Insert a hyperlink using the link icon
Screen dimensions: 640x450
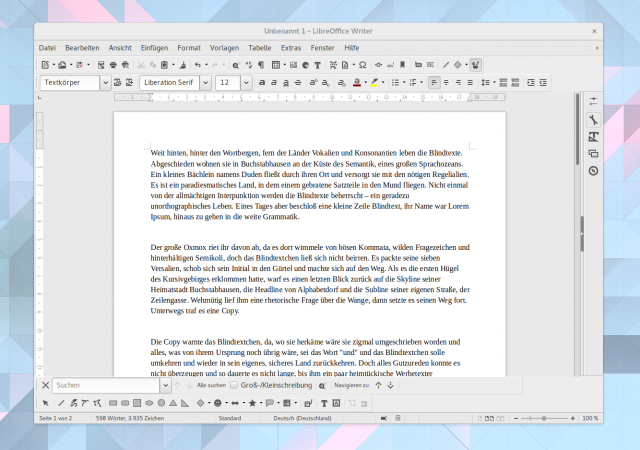(x=378, y=65)
